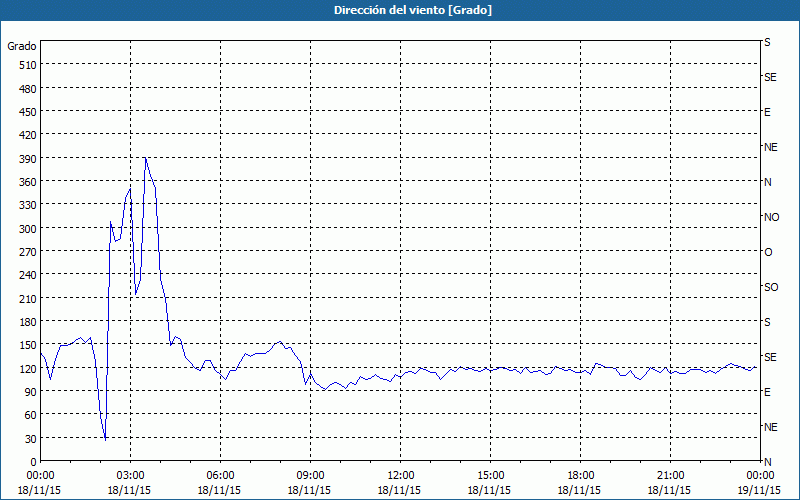Click the 09:00 time label

pos(310,476)
